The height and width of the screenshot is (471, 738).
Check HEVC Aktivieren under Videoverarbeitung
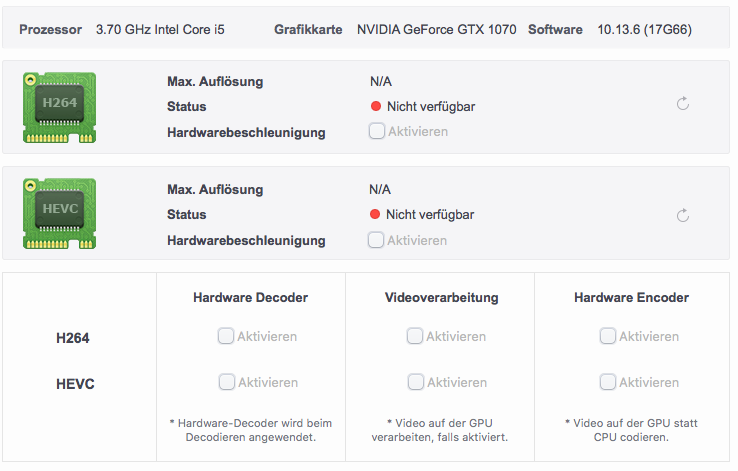coord(415,382)
